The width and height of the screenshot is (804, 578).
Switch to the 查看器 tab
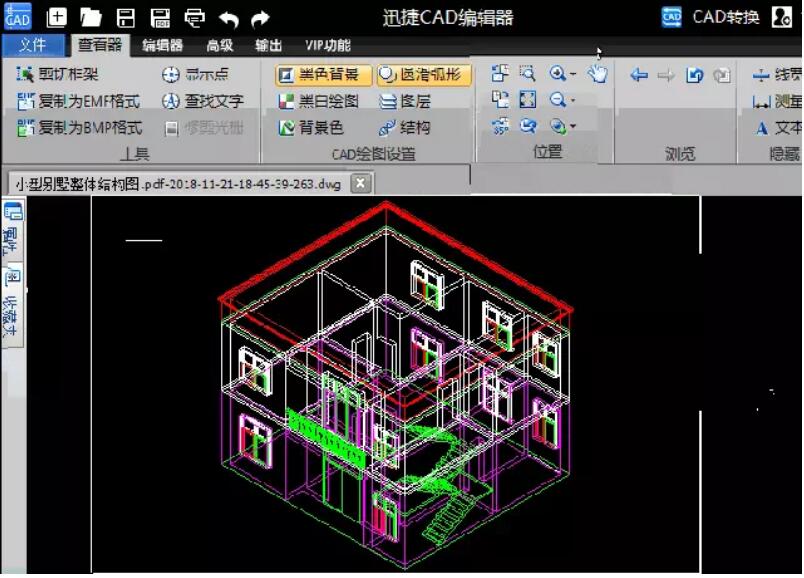[x=100, y=45]
